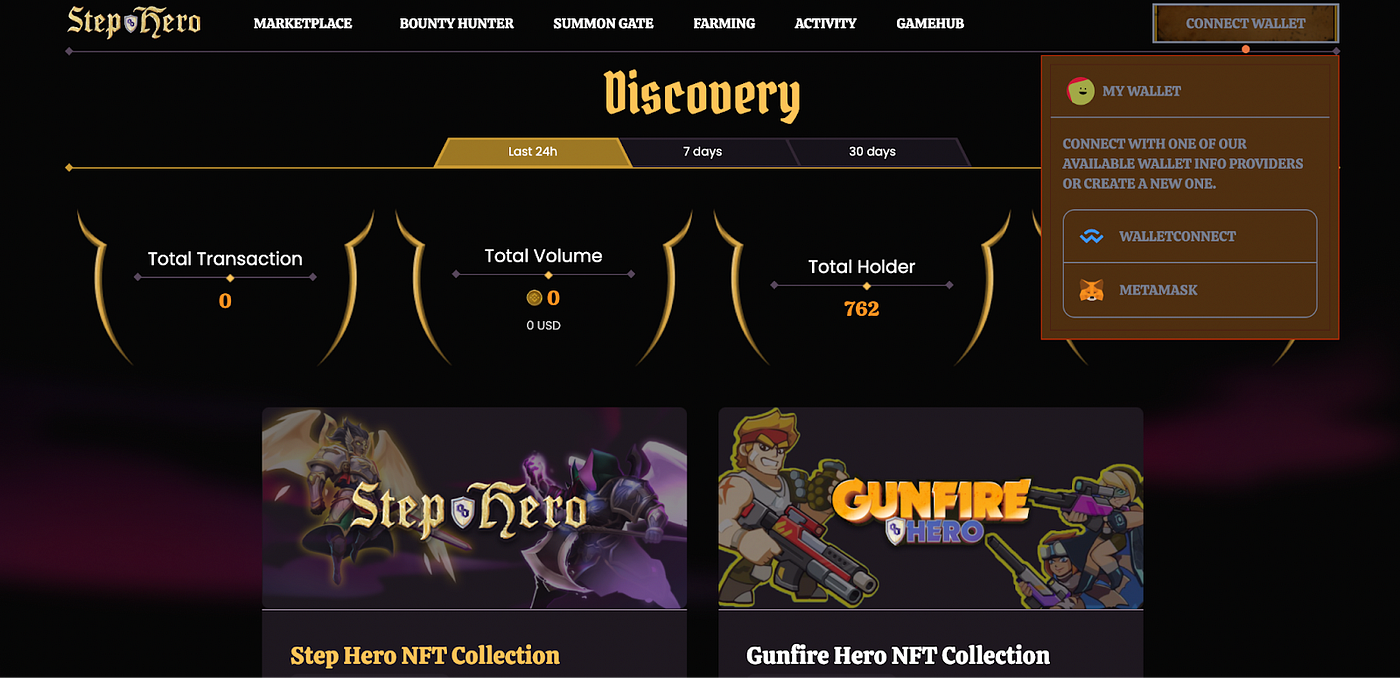Switch to the 30 days tab

(872, 152)
